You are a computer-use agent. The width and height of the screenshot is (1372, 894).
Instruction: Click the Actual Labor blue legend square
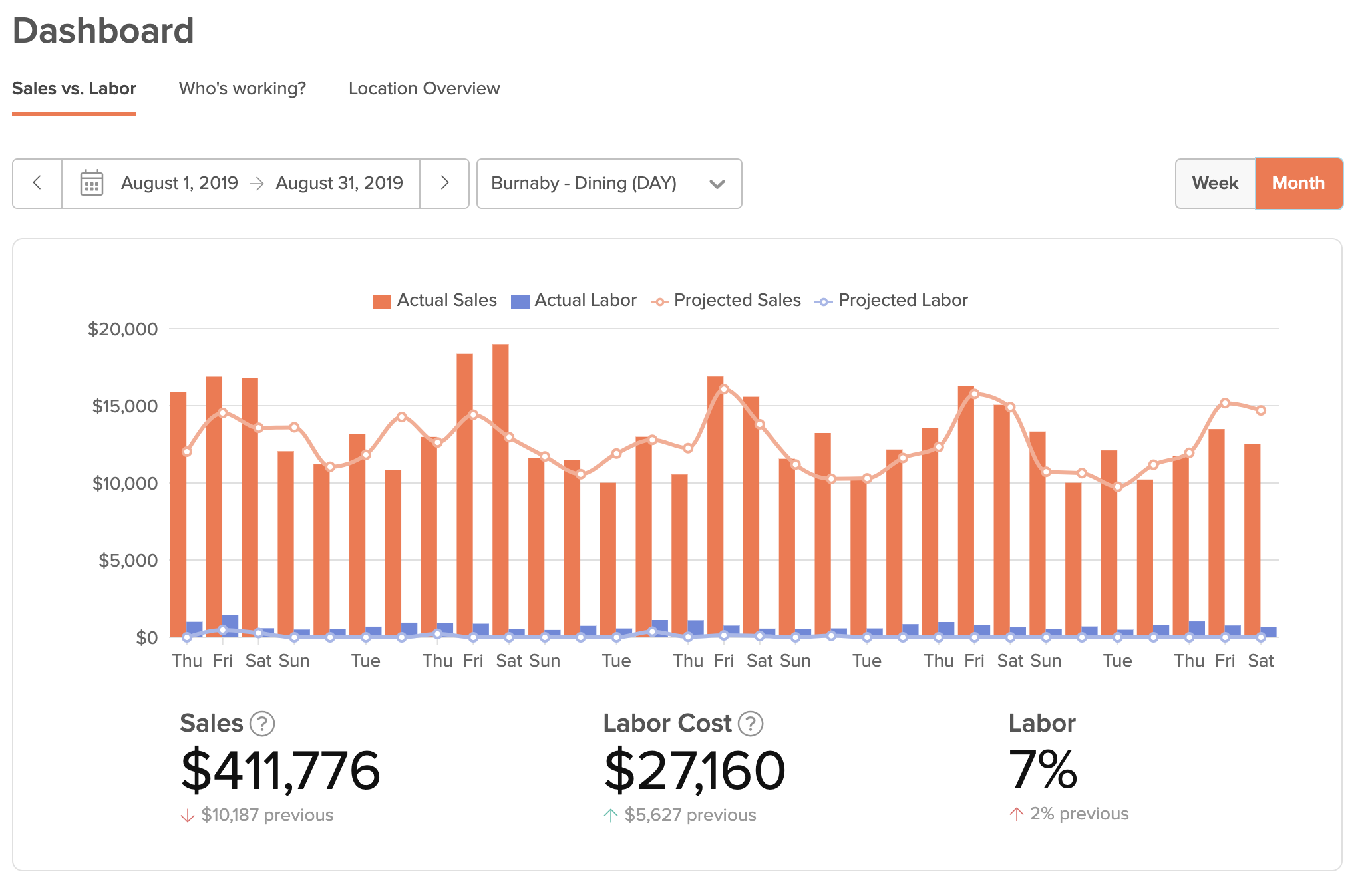coord(520,301)
